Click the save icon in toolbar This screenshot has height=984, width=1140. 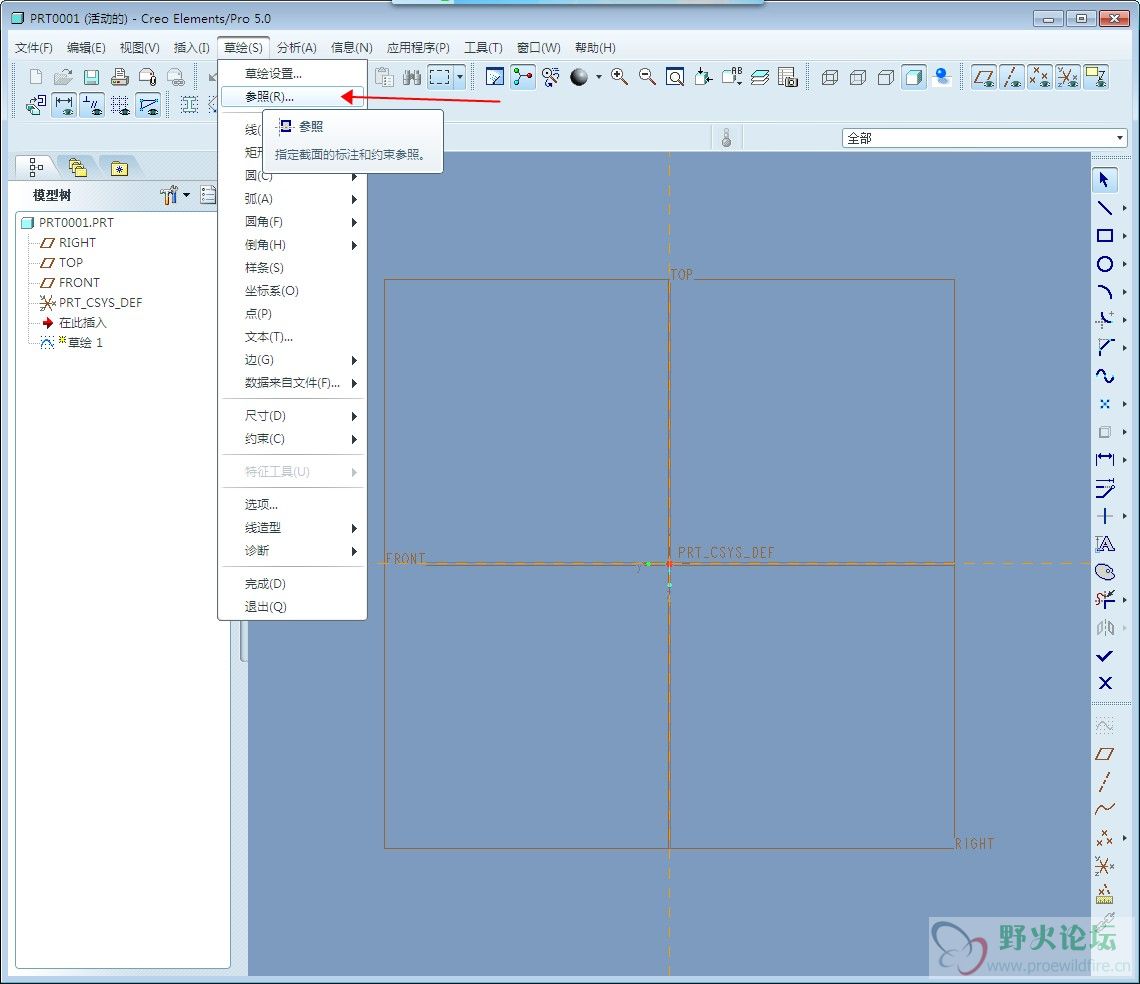[x=92, y=76]
